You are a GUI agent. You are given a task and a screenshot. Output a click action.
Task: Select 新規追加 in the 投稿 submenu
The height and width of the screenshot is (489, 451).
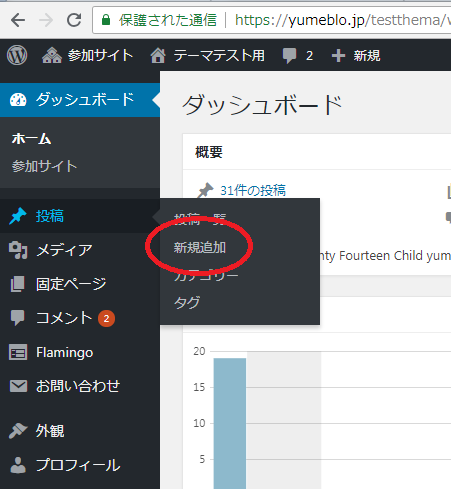tap(199, 248)
